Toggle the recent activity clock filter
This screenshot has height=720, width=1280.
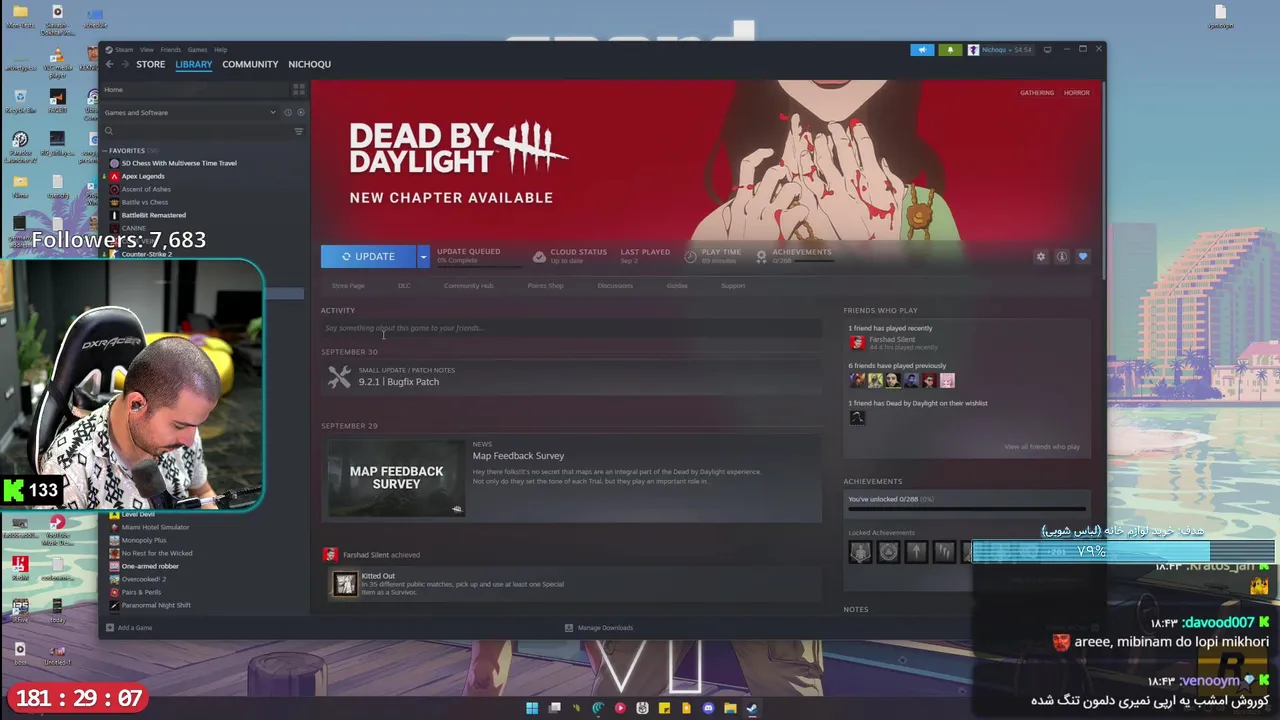(288, 112)
